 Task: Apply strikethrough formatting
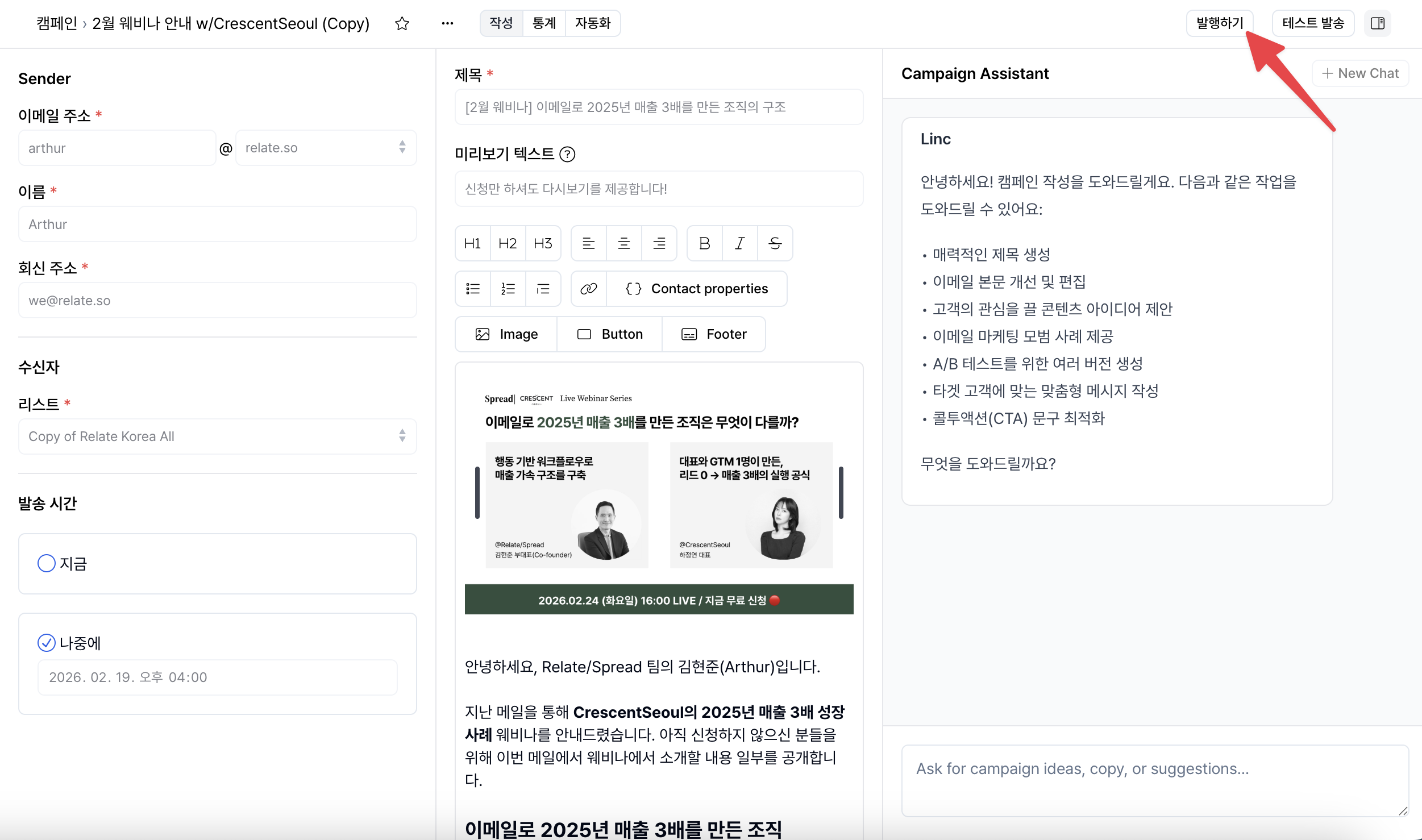(775, 243)
